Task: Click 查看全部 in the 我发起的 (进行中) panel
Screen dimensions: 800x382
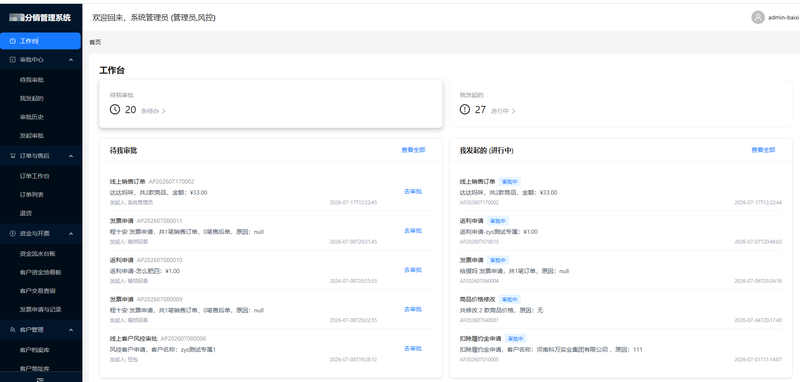Action: (x=763, y=150)
